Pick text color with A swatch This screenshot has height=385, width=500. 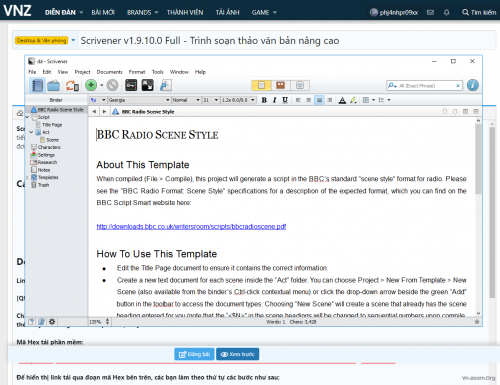point(342,100)
